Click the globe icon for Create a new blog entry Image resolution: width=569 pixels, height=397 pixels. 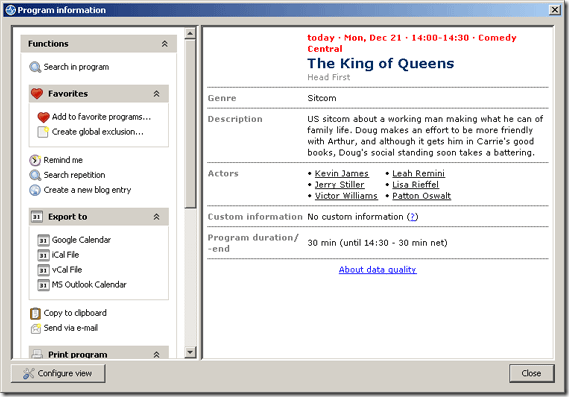(x=35, y=190)
